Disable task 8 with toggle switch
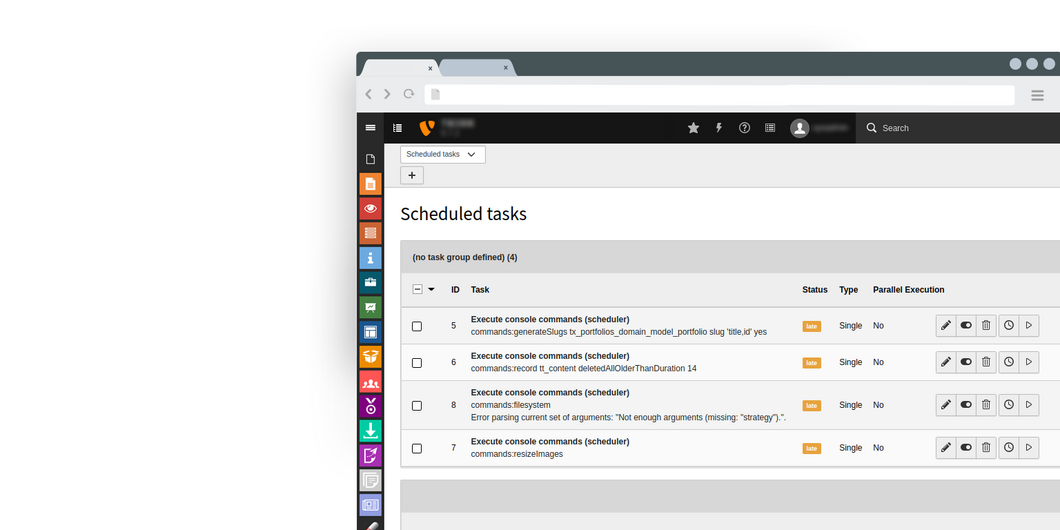Image resolution: width=1060 pixels, height=530 pixels. pyautogui.click(x=966, y=405)
